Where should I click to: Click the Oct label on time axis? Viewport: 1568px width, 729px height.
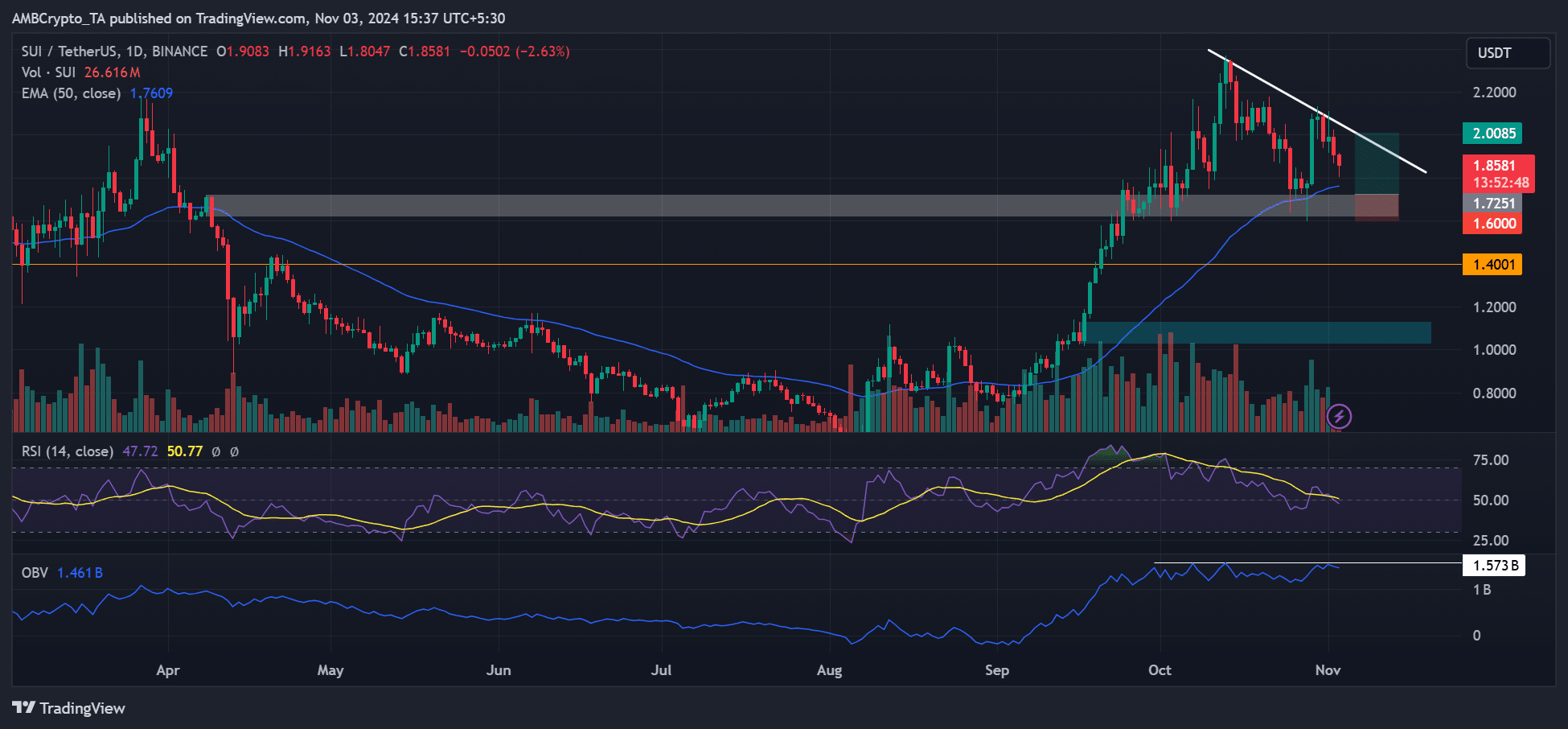(x=1160, y=670)
